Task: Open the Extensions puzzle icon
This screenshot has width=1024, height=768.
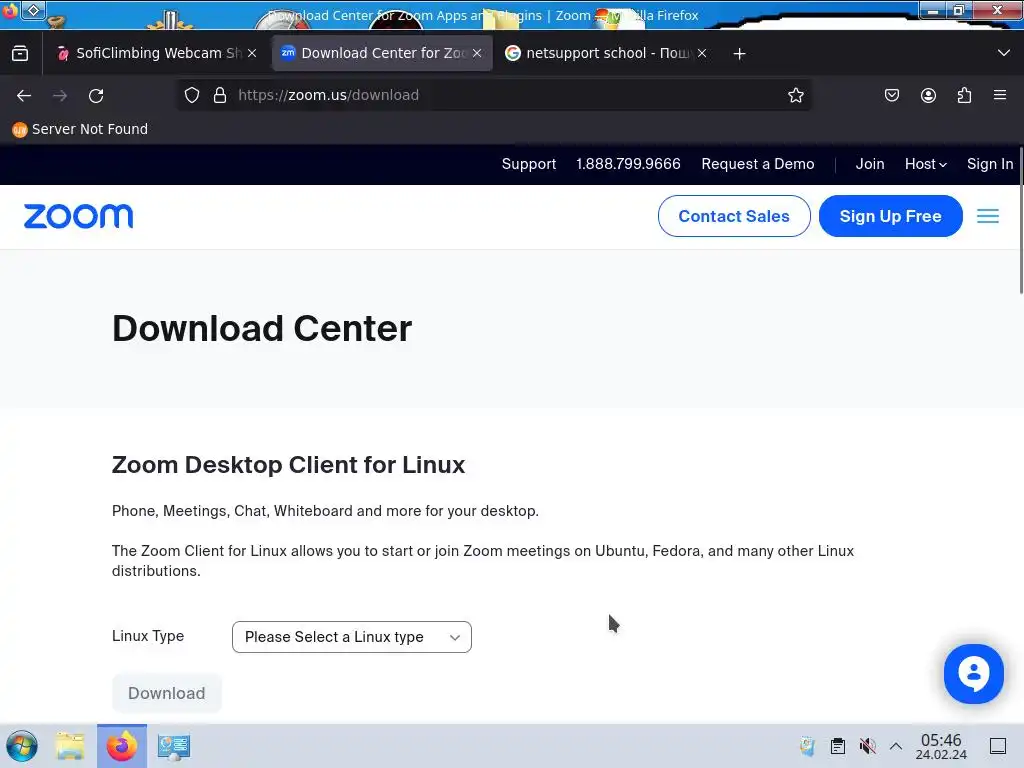Action: pyautogui.click(x=964, y=95)
